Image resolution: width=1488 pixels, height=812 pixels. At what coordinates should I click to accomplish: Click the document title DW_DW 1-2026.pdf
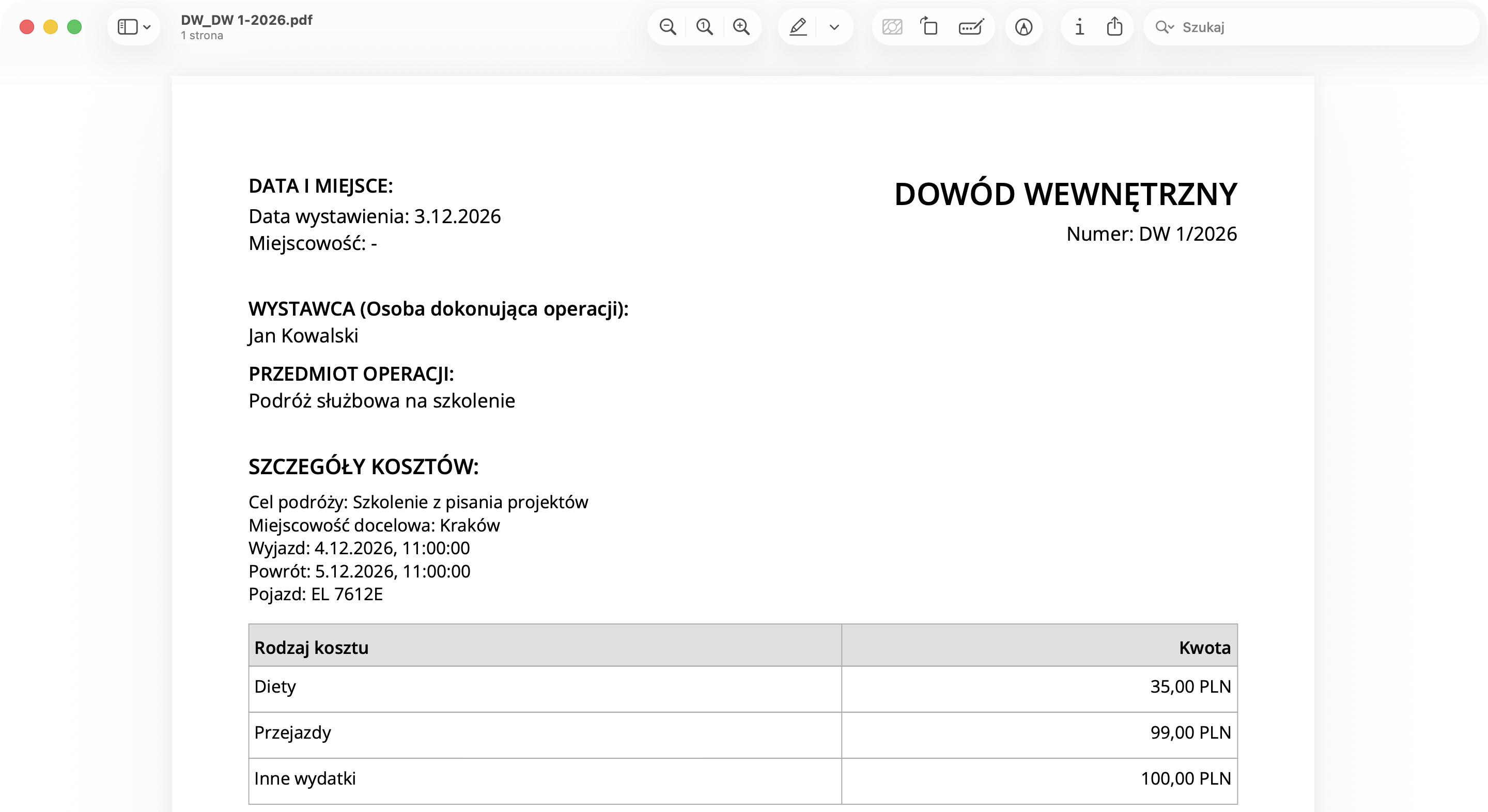point(245,19)
